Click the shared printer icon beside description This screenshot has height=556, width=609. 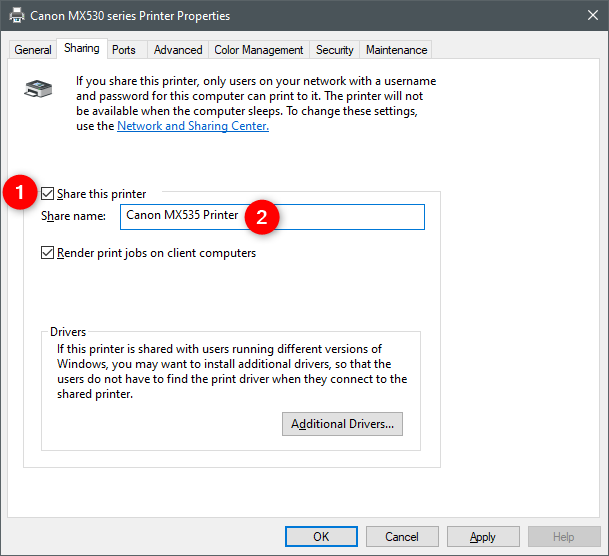(x=38, y=89)
